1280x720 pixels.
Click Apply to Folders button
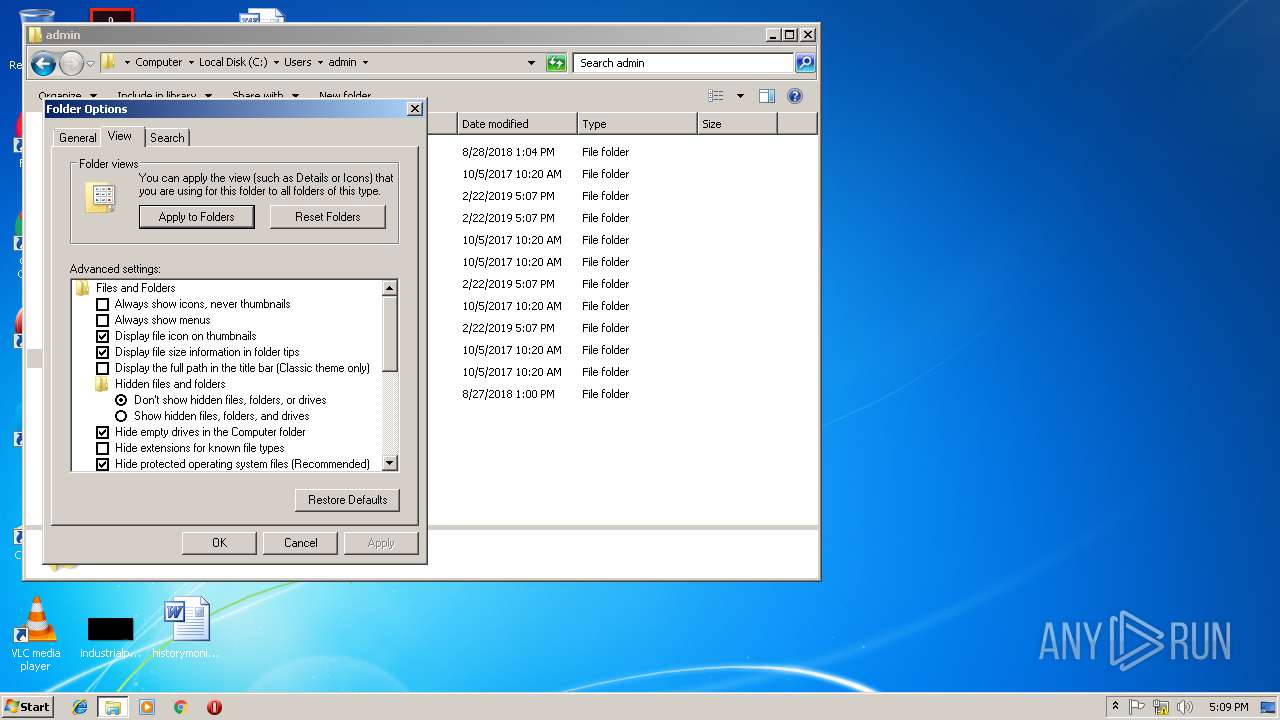pyautogui.click(x=197, y=217)
